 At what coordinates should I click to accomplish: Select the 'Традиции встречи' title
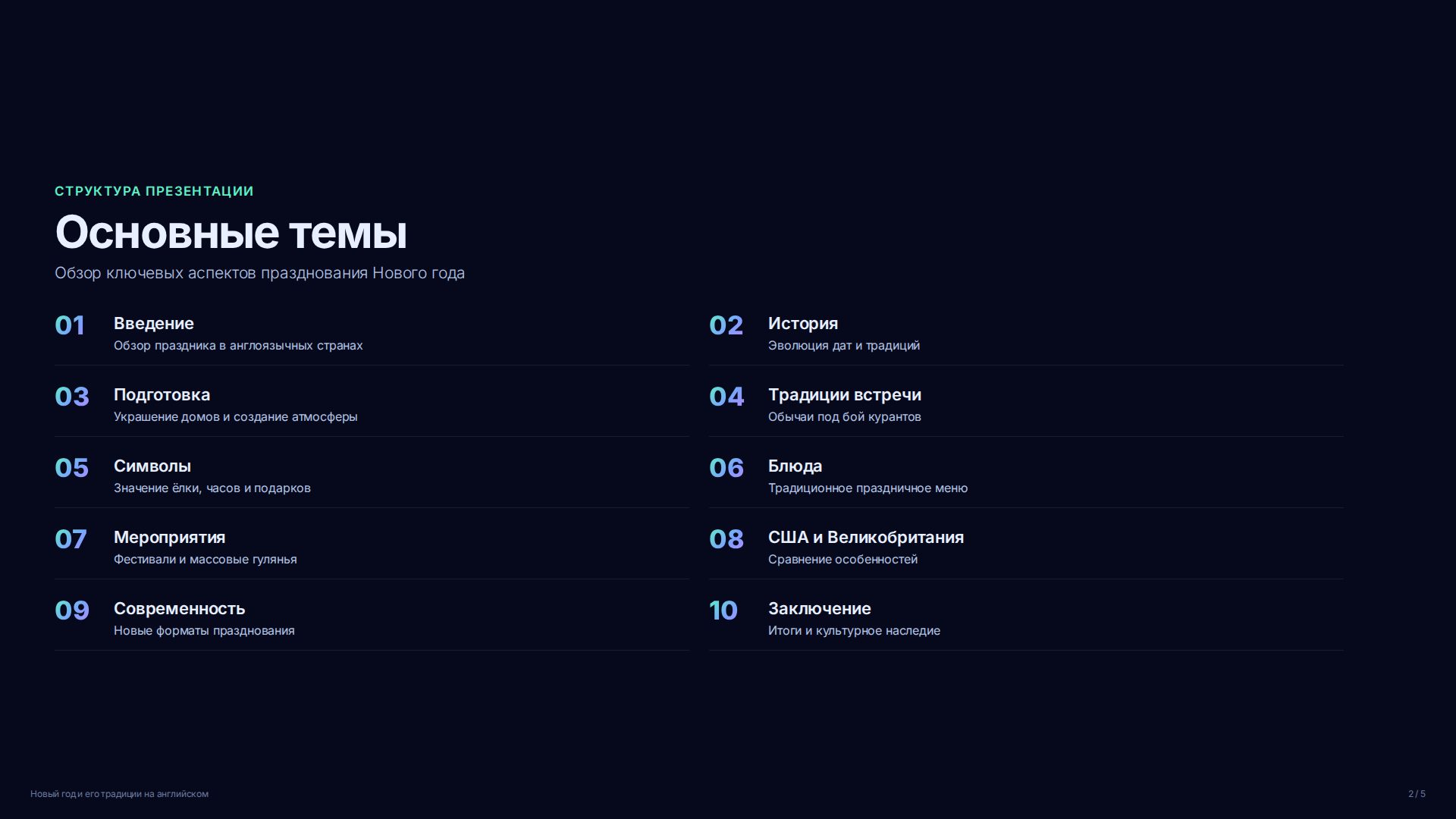845,395
